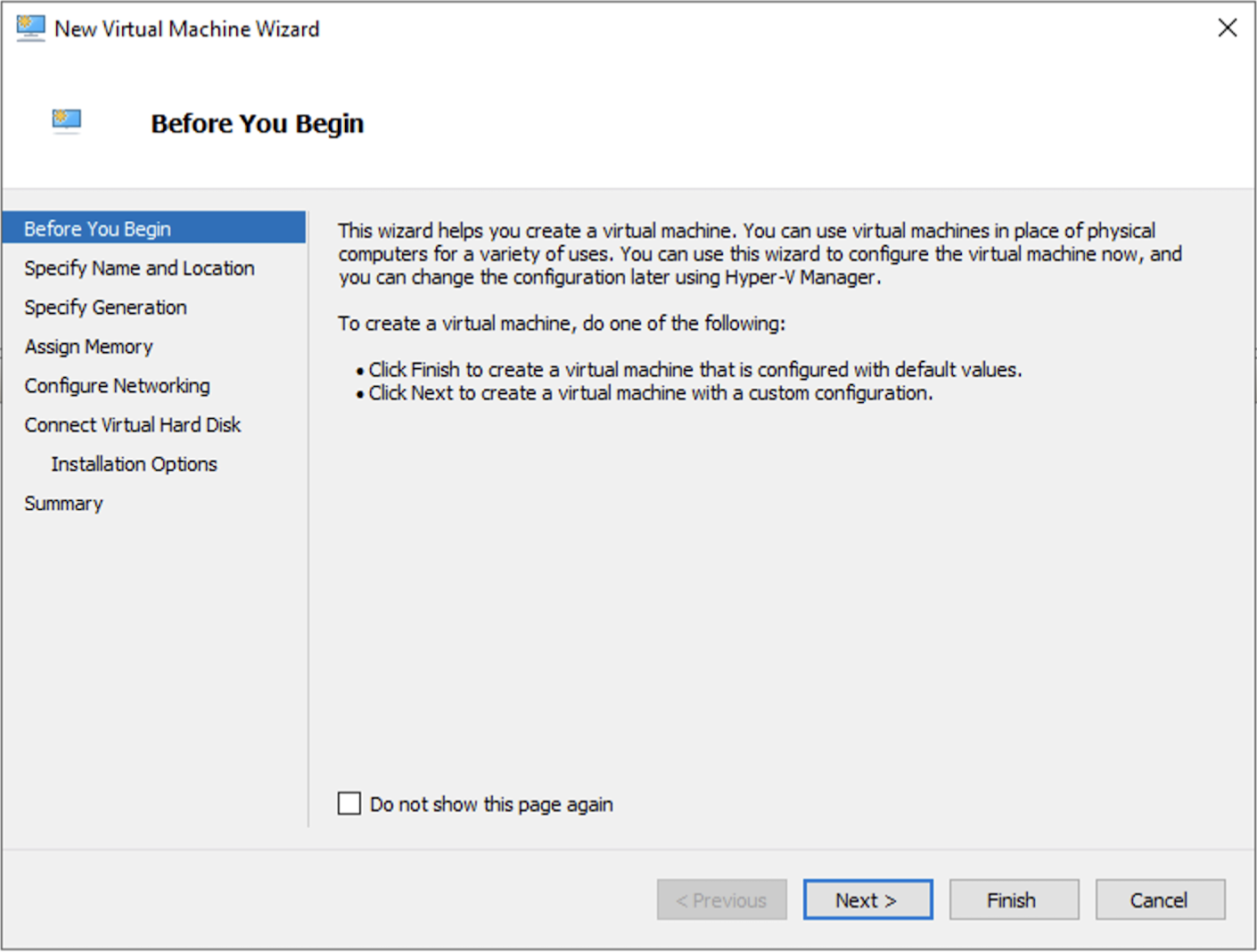
Task: Click the Before You Begin page title
Action: pos(257,123)
